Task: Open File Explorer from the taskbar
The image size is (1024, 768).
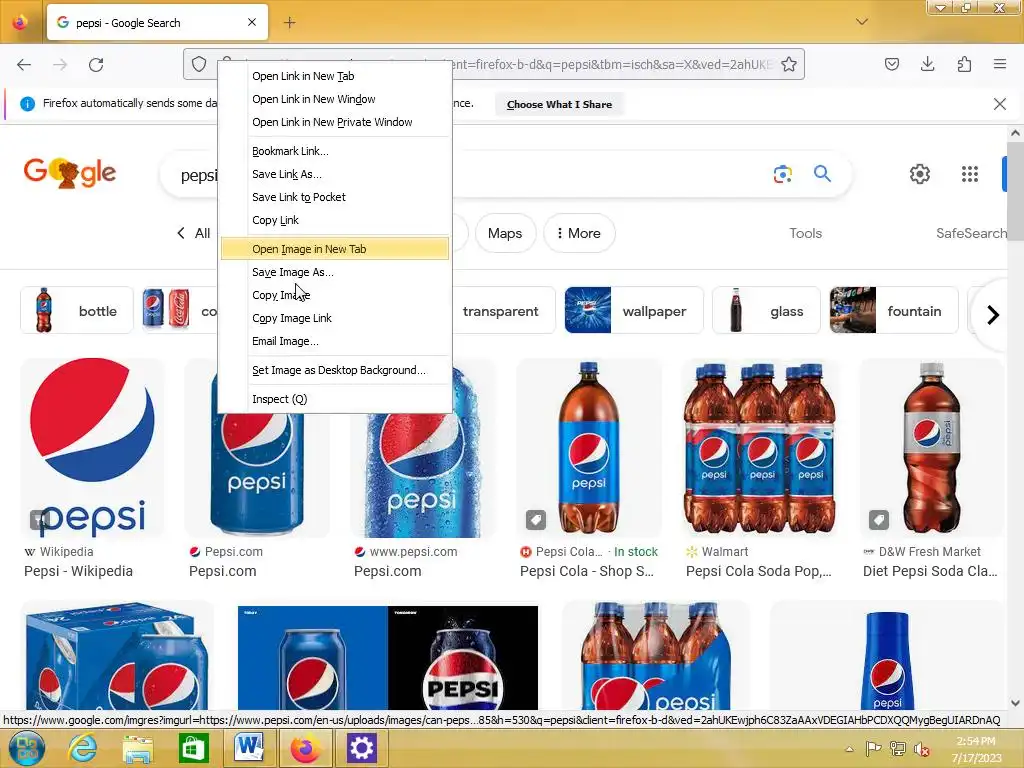Action: click(138, 748)
